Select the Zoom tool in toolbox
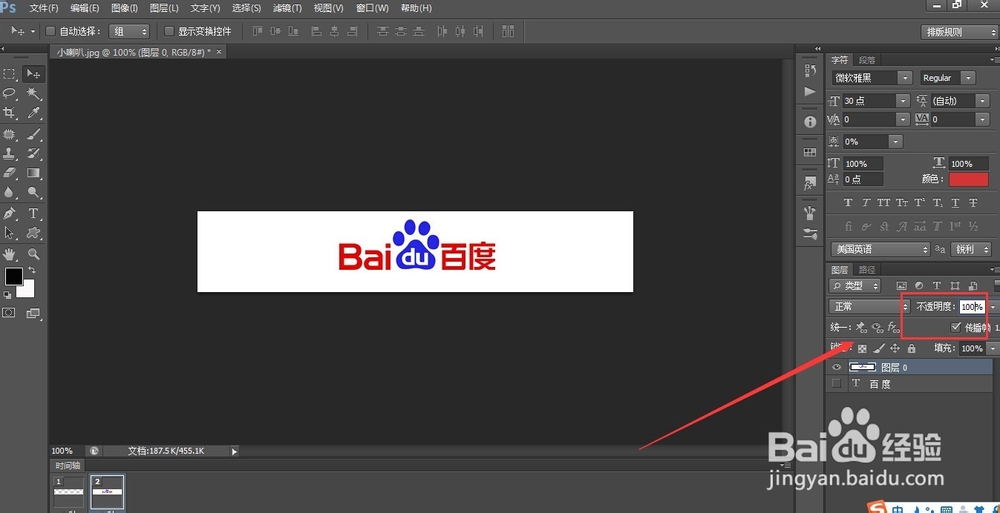The width and height of the screenshot is (1000, 513). [x=33, y=254]
